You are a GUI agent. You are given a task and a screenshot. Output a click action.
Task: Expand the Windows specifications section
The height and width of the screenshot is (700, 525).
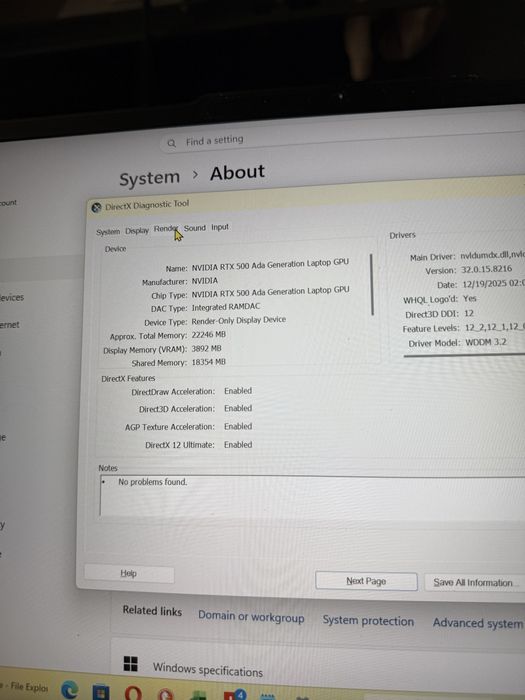318,669
